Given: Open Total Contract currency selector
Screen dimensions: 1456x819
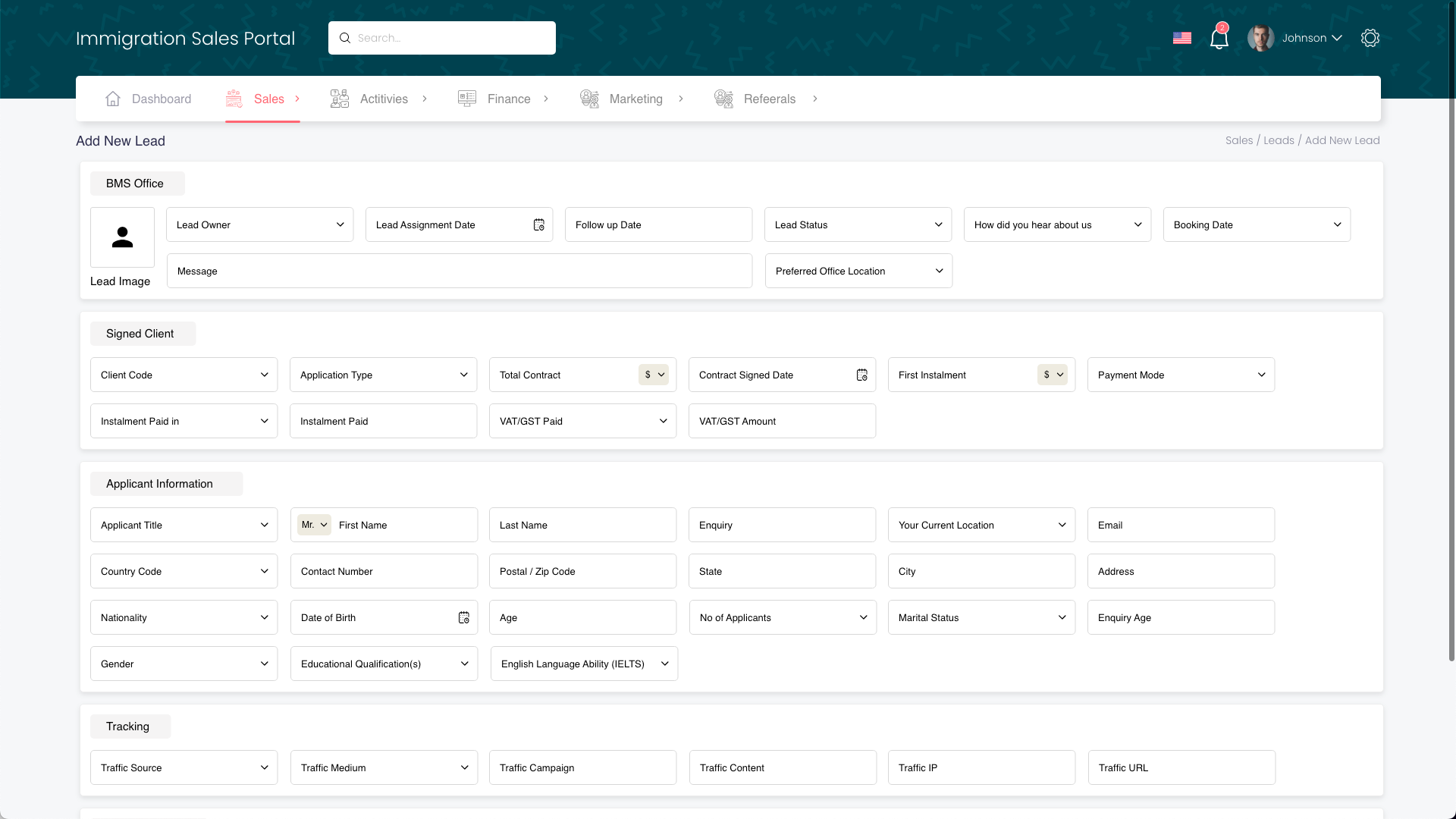Looking at the screenshot, I should pos(654,375).
